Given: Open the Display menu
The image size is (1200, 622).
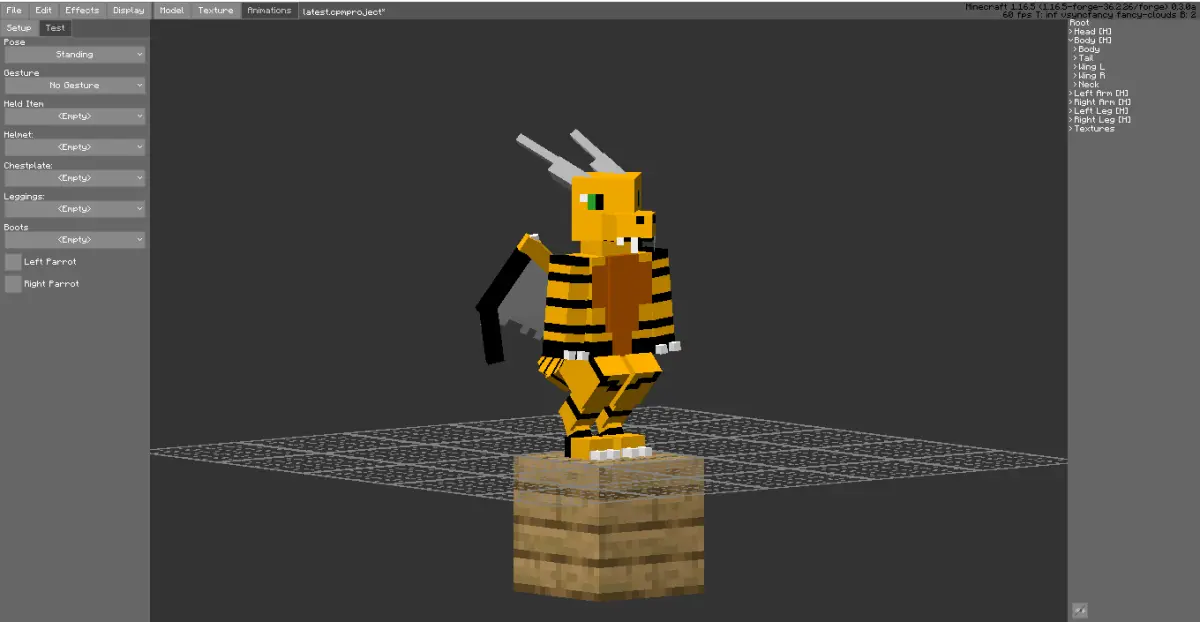Looking at the screenshot, I should [128, 10].
